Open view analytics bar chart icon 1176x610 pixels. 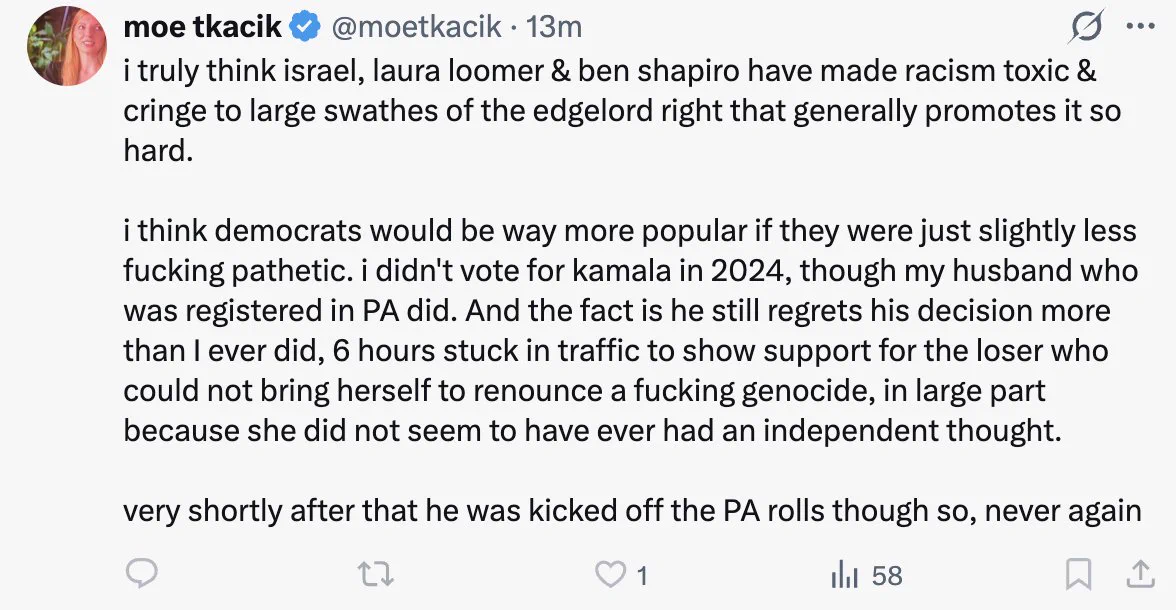tap(844, 575)
